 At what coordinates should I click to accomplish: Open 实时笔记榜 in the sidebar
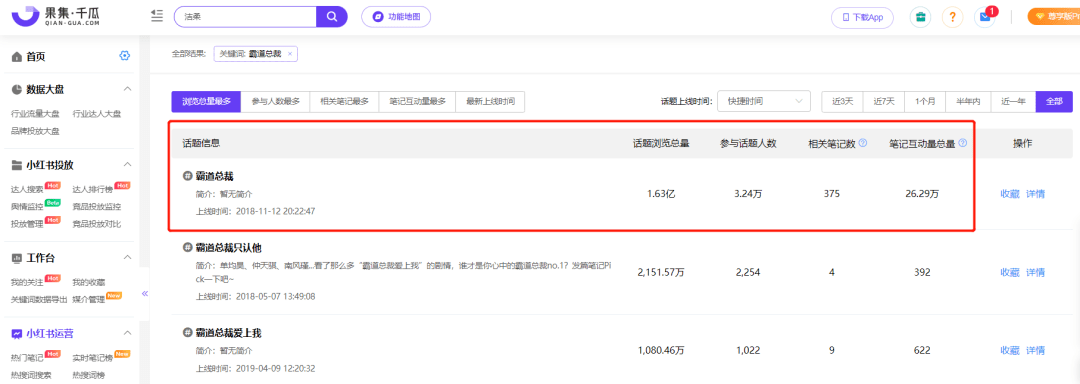(93, 358)
